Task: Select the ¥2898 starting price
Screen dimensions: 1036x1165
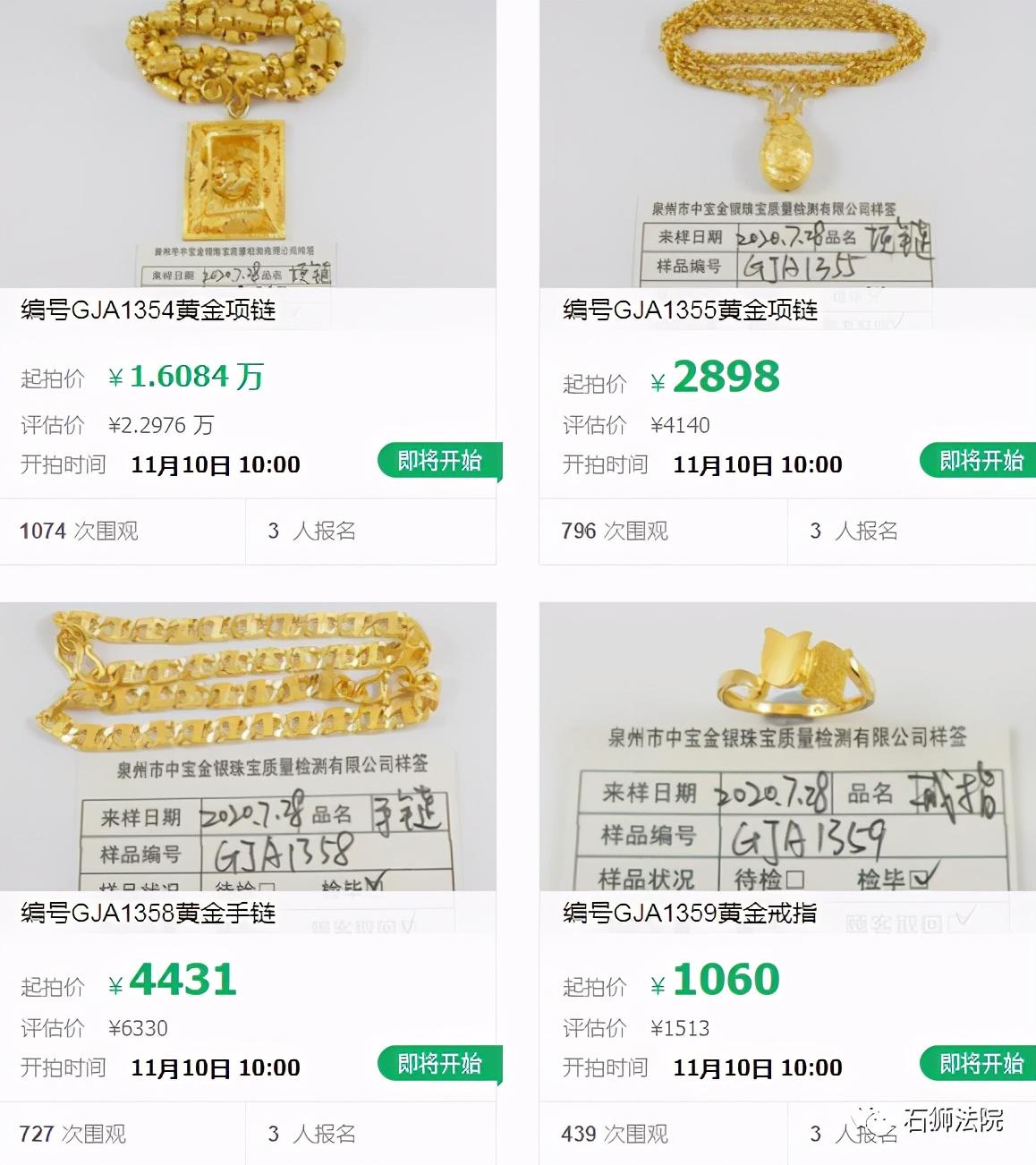Action: (x=715, y=377)
